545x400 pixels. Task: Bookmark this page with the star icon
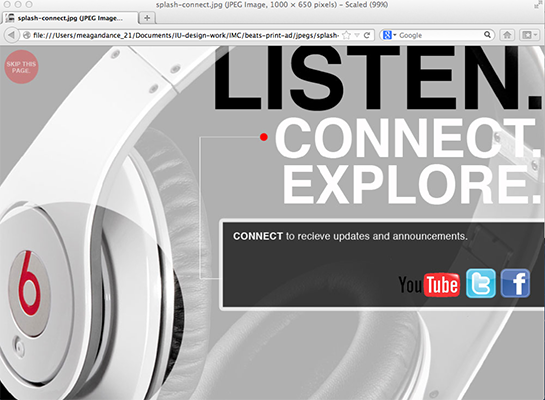point(346,35)
